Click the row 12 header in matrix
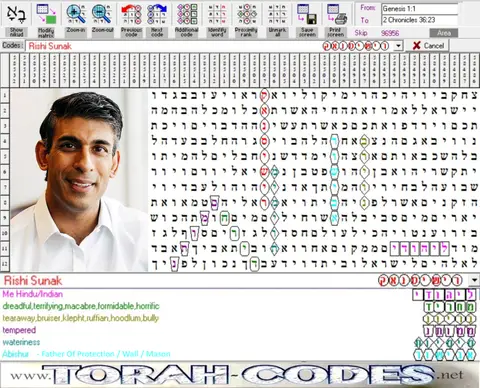This screenshot has height=388, width=480. [5, 264]
